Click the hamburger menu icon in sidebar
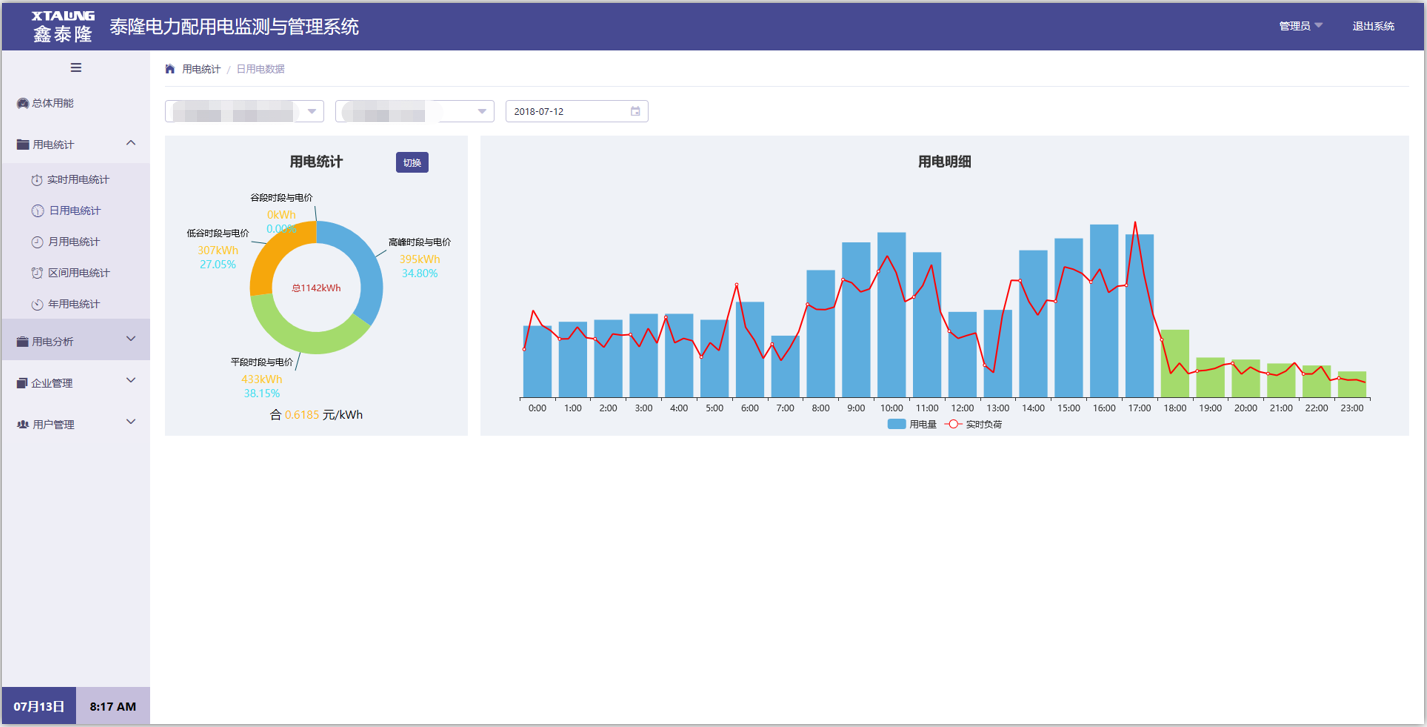This screenshot has height=727, width=1427. (x=76, y=68)
